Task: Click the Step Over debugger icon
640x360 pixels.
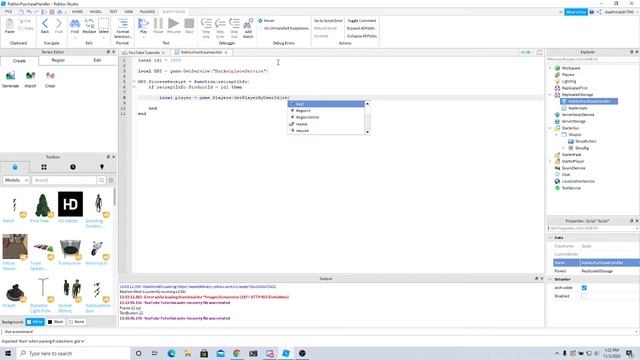Action: pyautogui.click(x=220, y=24)
